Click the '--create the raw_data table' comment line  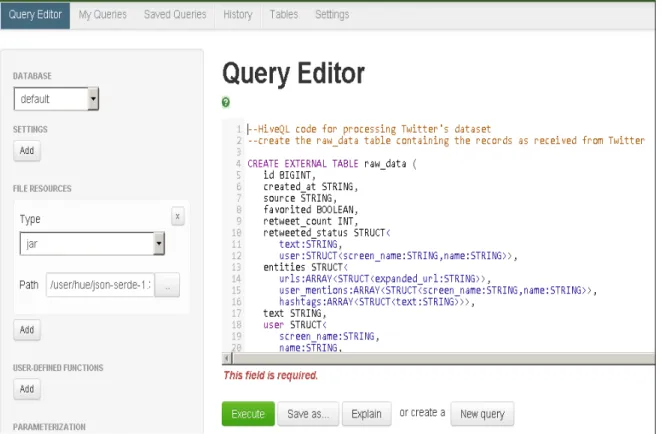(x=446, y=141)
